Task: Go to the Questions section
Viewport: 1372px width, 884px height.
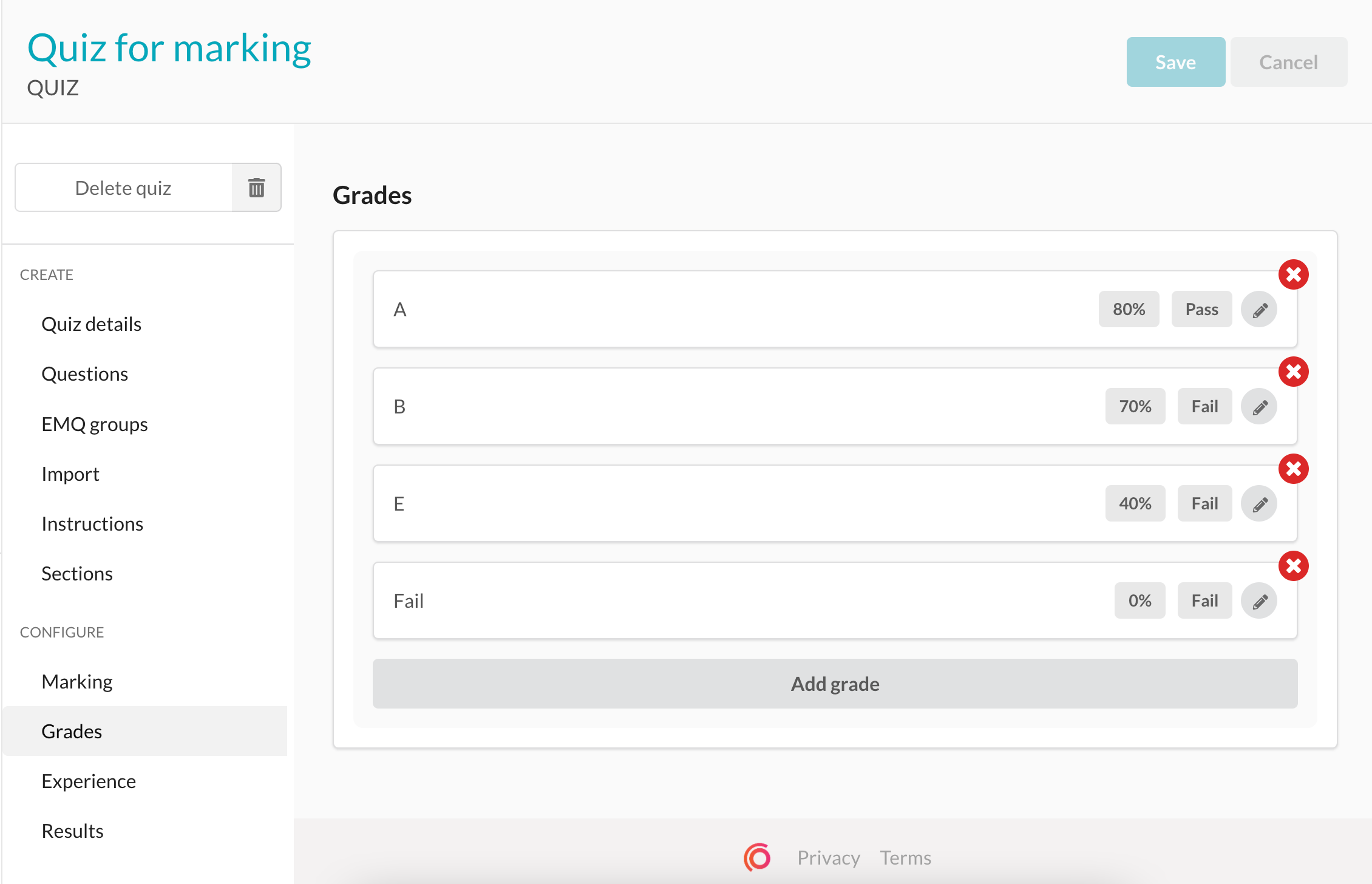Action: click(84, 374)
